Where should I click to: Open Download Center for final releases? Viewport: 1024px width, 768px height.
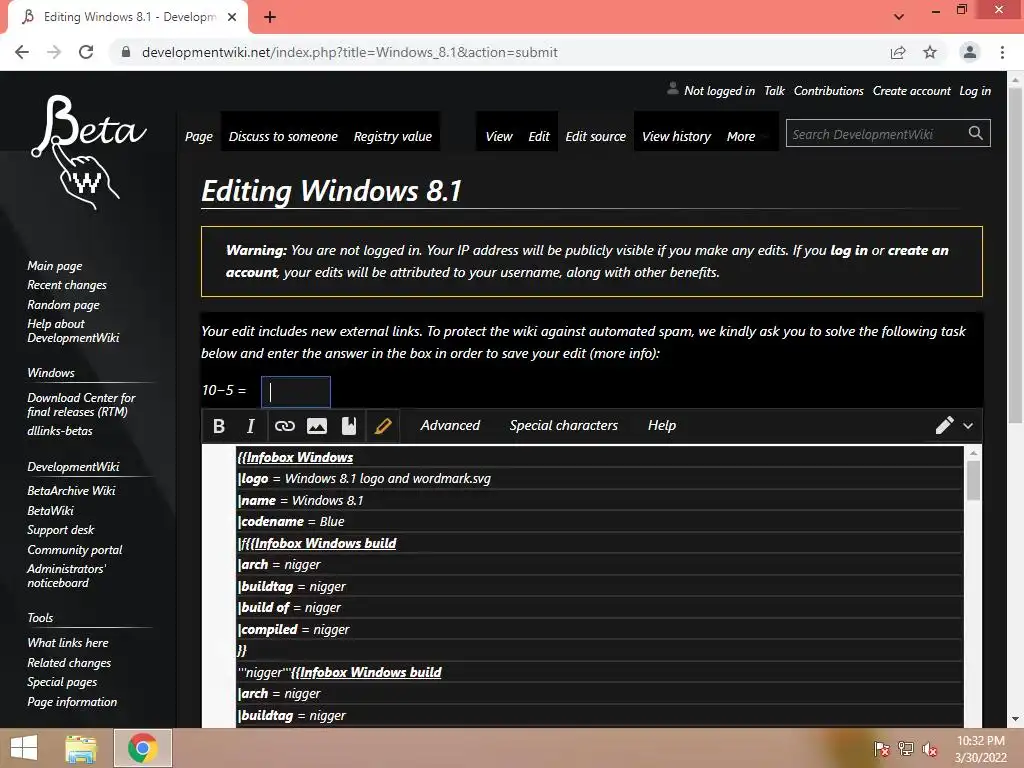pos(81,405)
